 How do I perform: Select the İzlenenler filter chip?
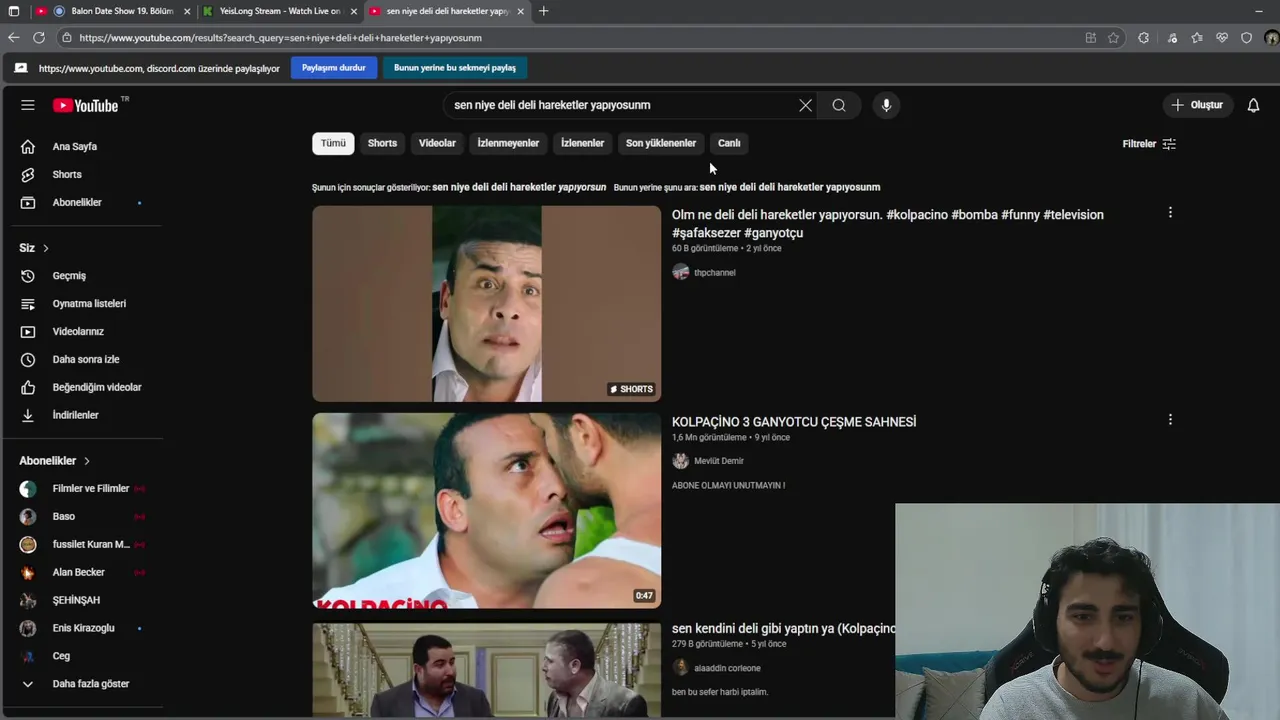point(582,143)
